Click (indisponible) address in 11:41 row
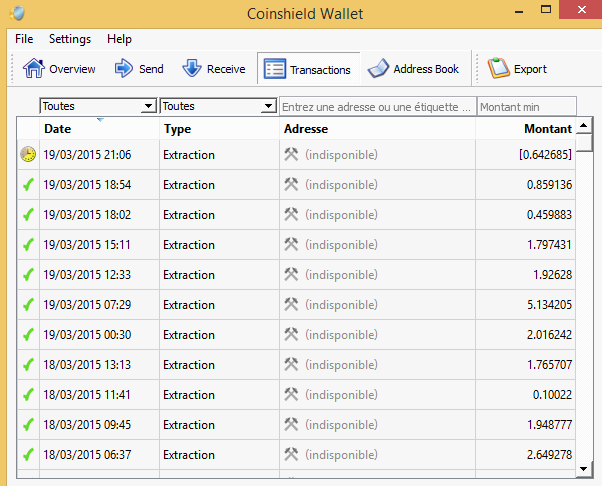This screenshot has height=486, width=602. pyautogui.click(x=341, y=395)
